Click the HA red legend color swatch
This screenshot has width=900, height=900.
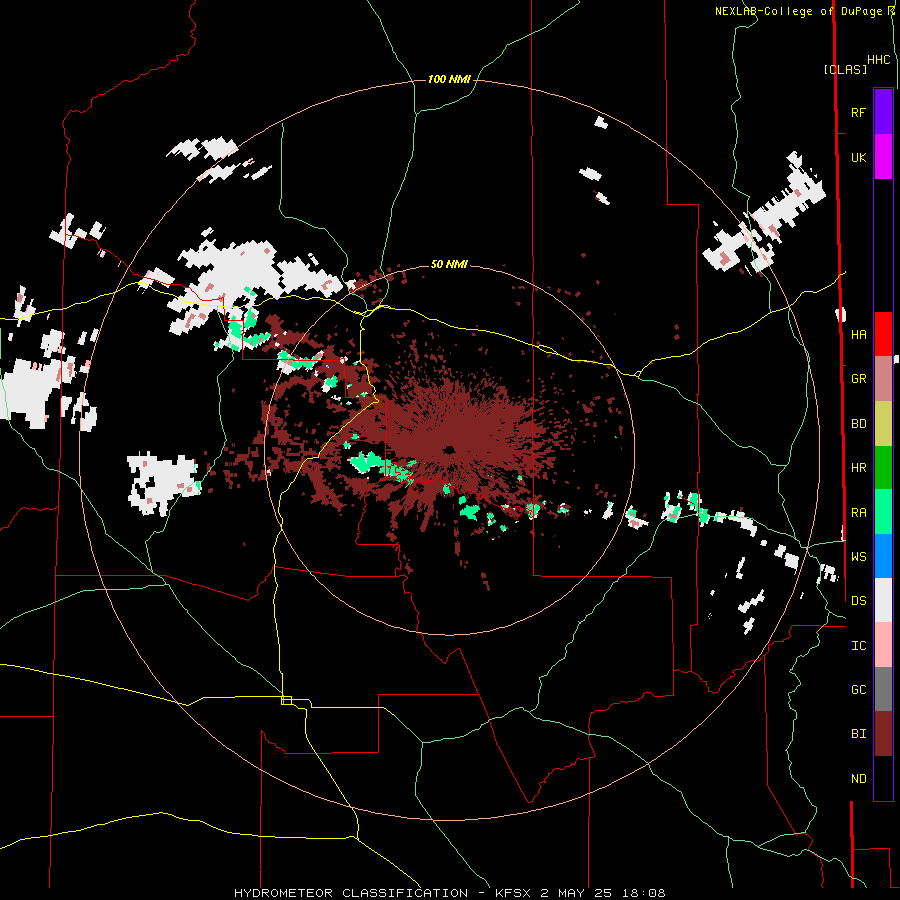tap(883, 334)
